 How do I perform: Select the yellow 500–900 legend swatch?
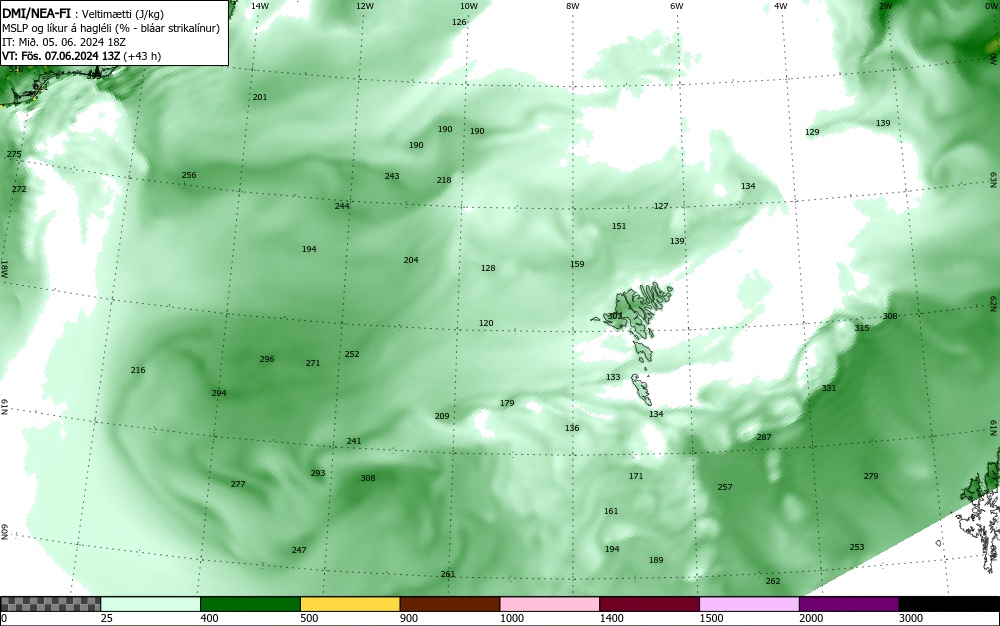[350, 604]
